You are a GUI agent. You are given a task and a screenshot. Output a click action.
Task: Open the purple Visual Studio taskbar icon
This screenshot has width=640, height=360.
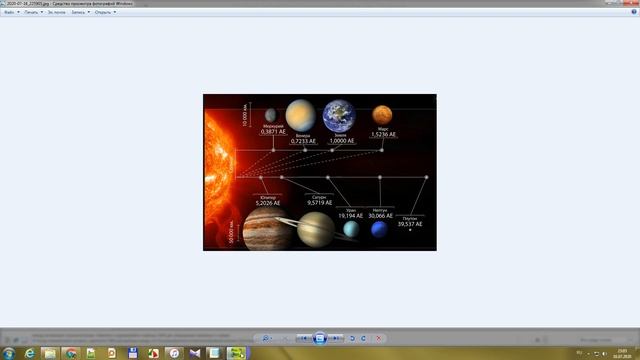tap(195, 353)
